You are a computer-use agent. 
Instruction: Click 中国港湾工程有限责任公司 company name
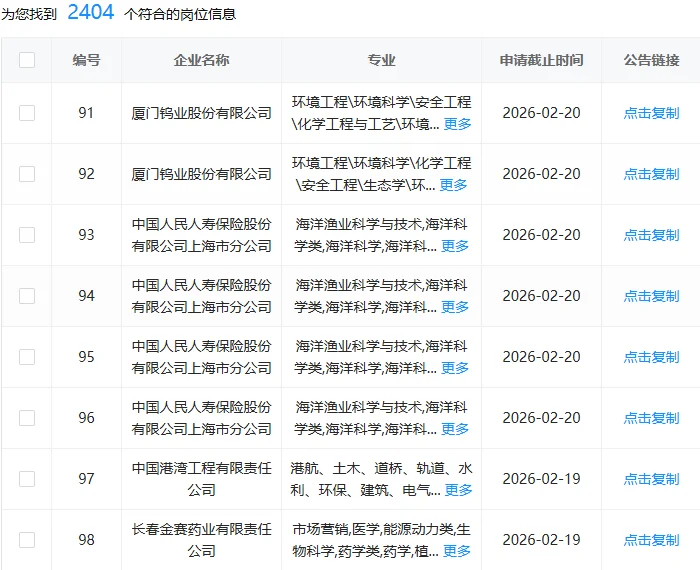(x=201, y=479)
